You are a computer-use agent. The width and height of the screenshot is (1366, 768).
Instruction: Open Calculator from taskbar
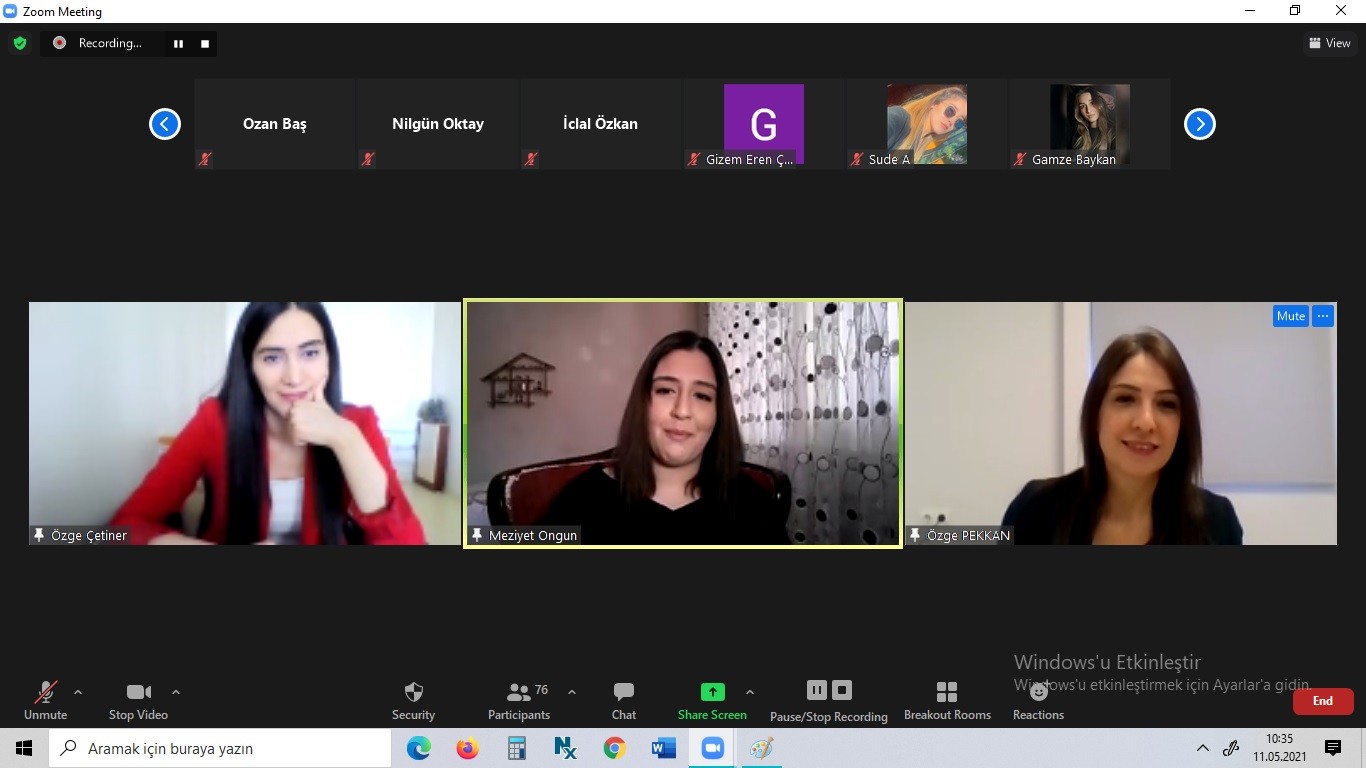click(x=517, y=748)
